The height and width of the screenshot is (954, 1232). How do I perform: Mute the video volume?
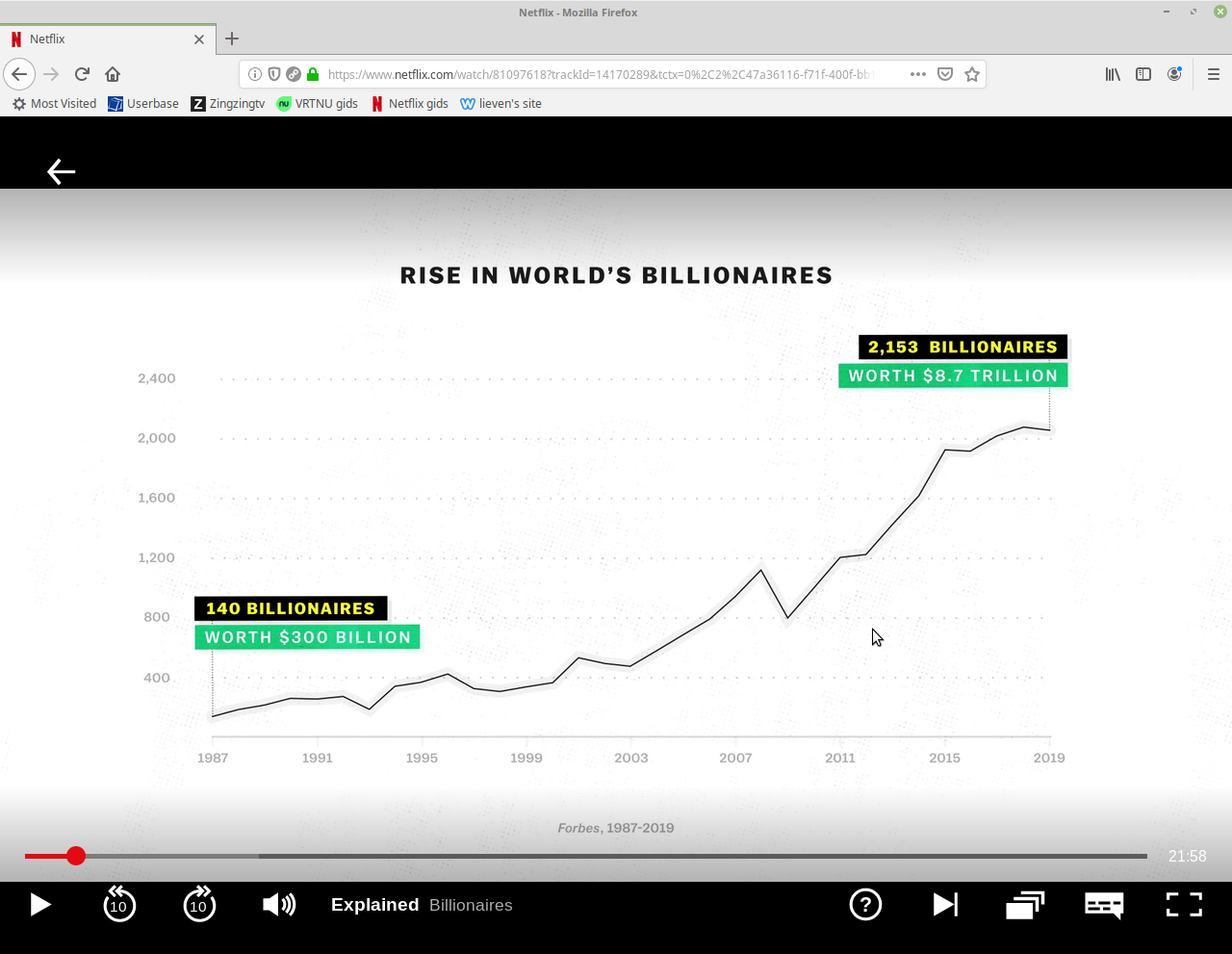pyautogui.click(x=279, y=905)
